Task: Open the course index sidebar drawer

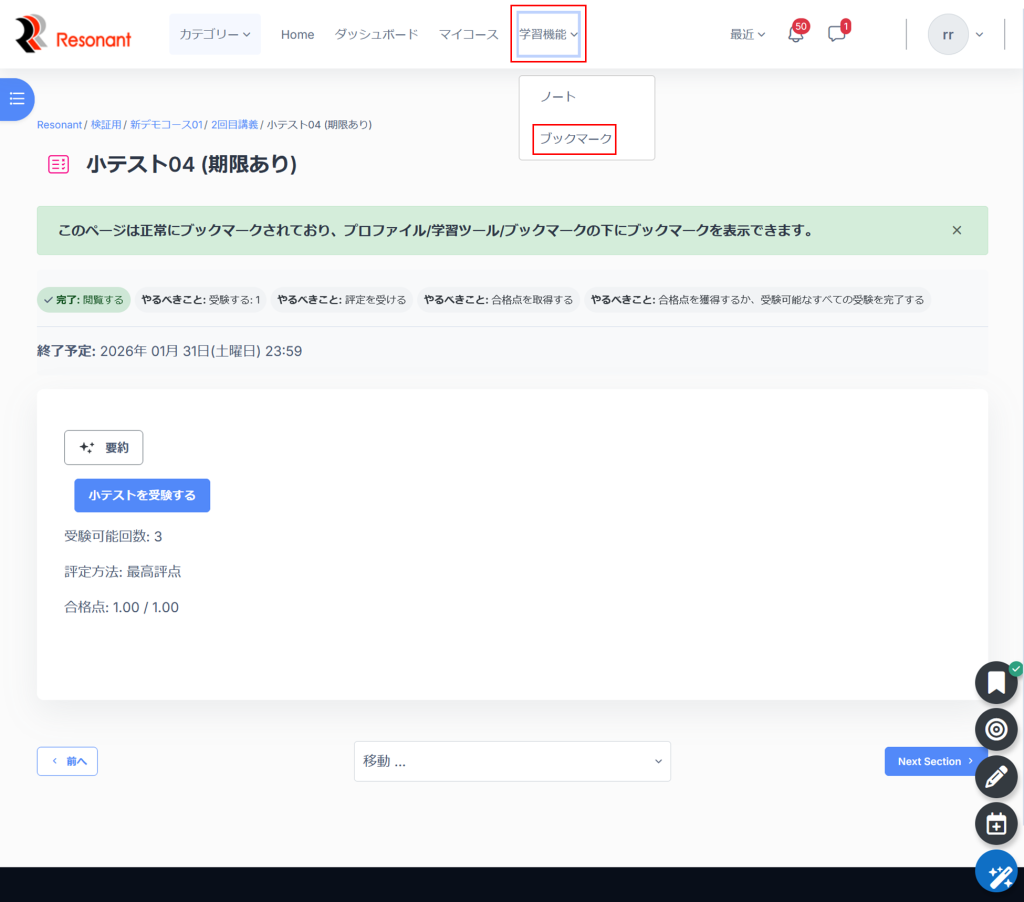Action: 17,99
